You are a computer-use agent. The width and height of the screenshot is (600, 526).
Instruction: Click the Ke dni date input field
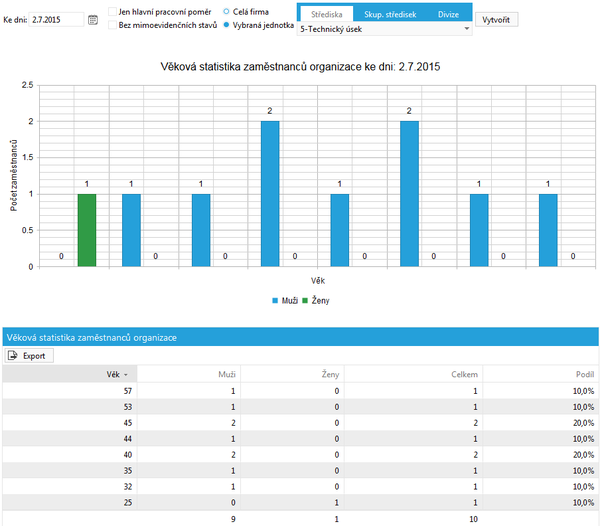56,20
